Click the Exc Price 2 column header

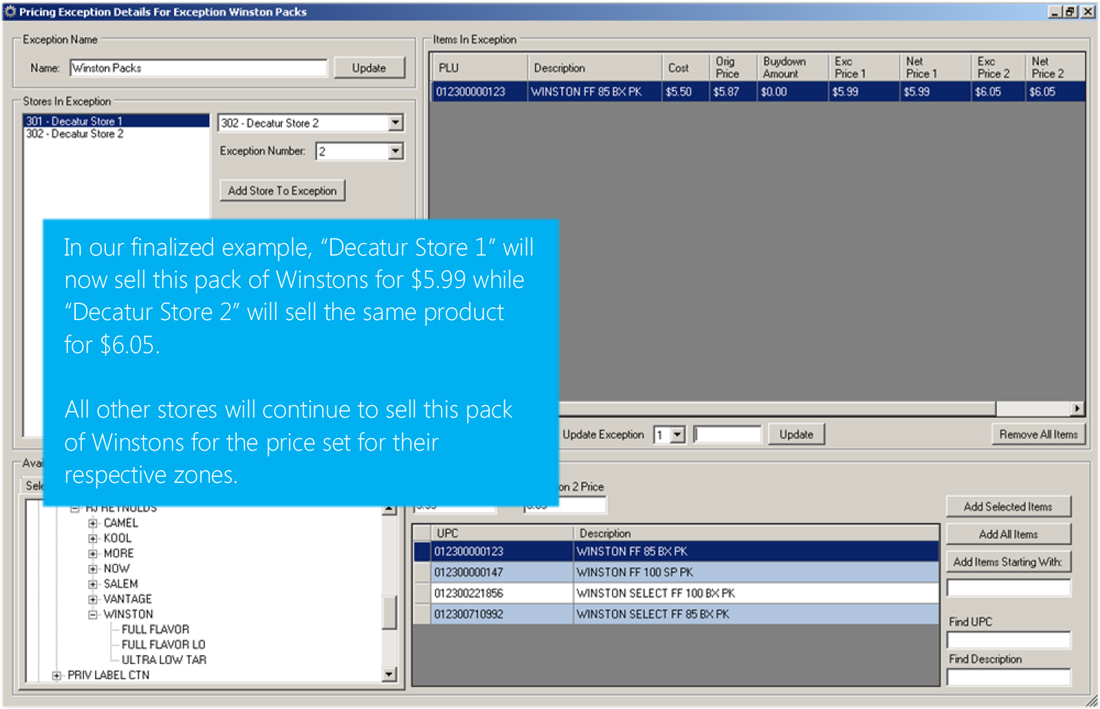pyautogui.click(x=999, y=68)
